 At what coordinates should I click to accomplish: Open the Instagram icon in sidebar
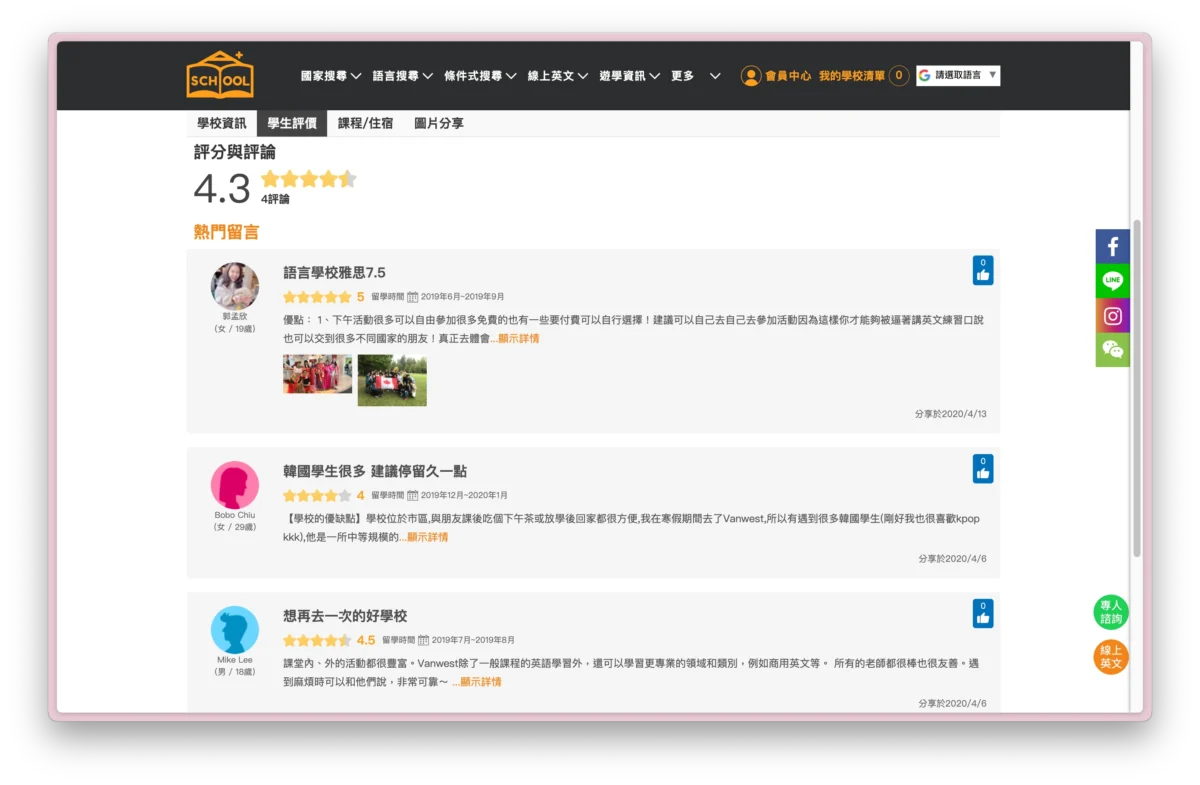(1112, 316)
